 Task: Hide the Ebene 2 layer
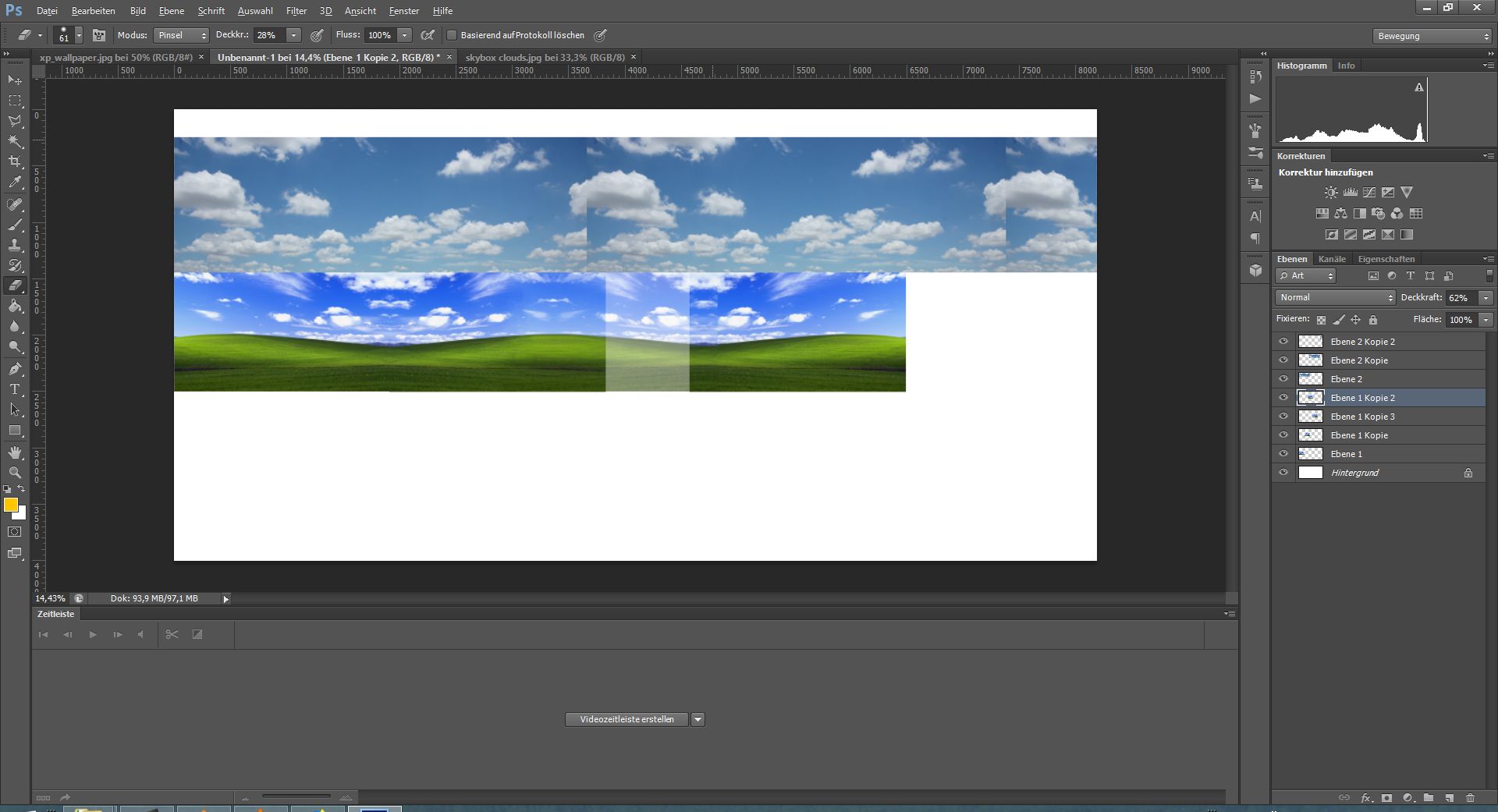click(x=1283, y=378)
